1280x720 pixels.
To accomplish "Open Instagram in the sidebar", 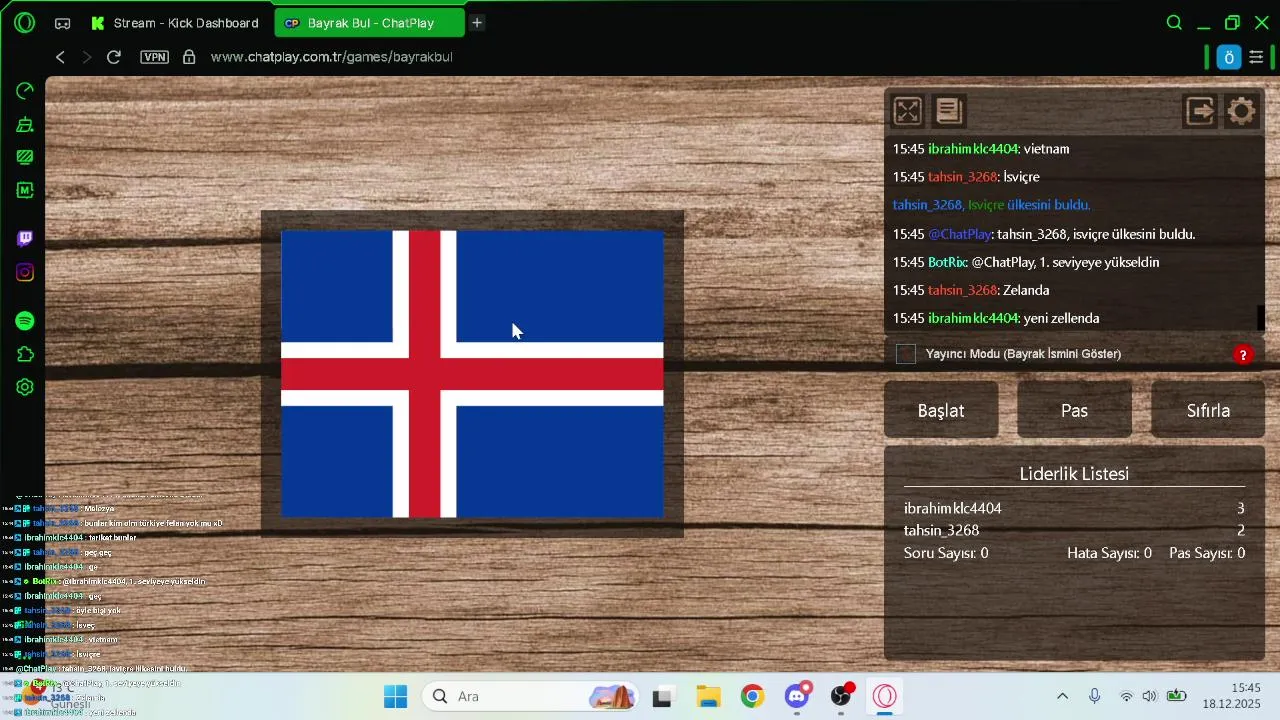I will pyautogui.click(x=25, y=272).
